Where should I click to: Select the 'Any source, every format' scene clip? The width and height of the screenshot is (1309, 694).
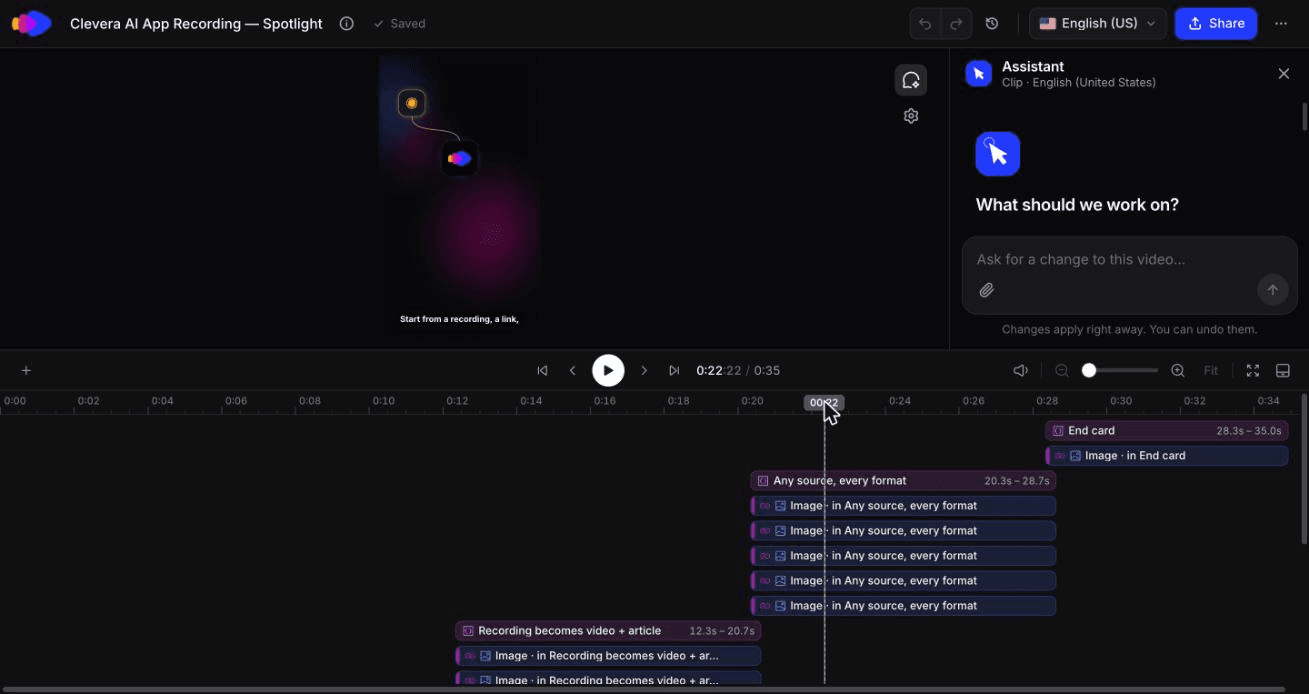903,481
